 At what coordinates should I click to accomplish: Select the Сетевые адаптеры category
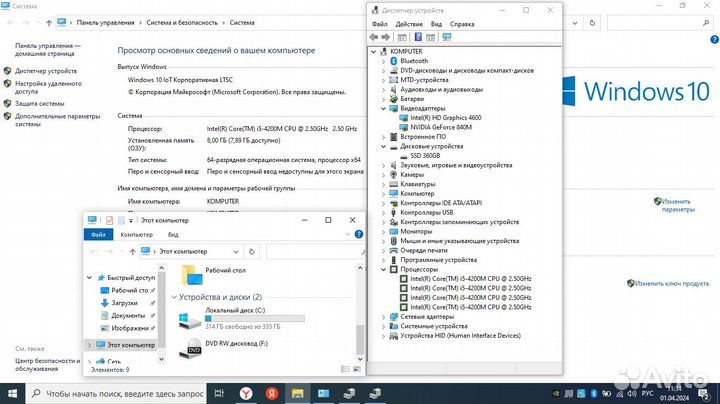pos(427,316)
